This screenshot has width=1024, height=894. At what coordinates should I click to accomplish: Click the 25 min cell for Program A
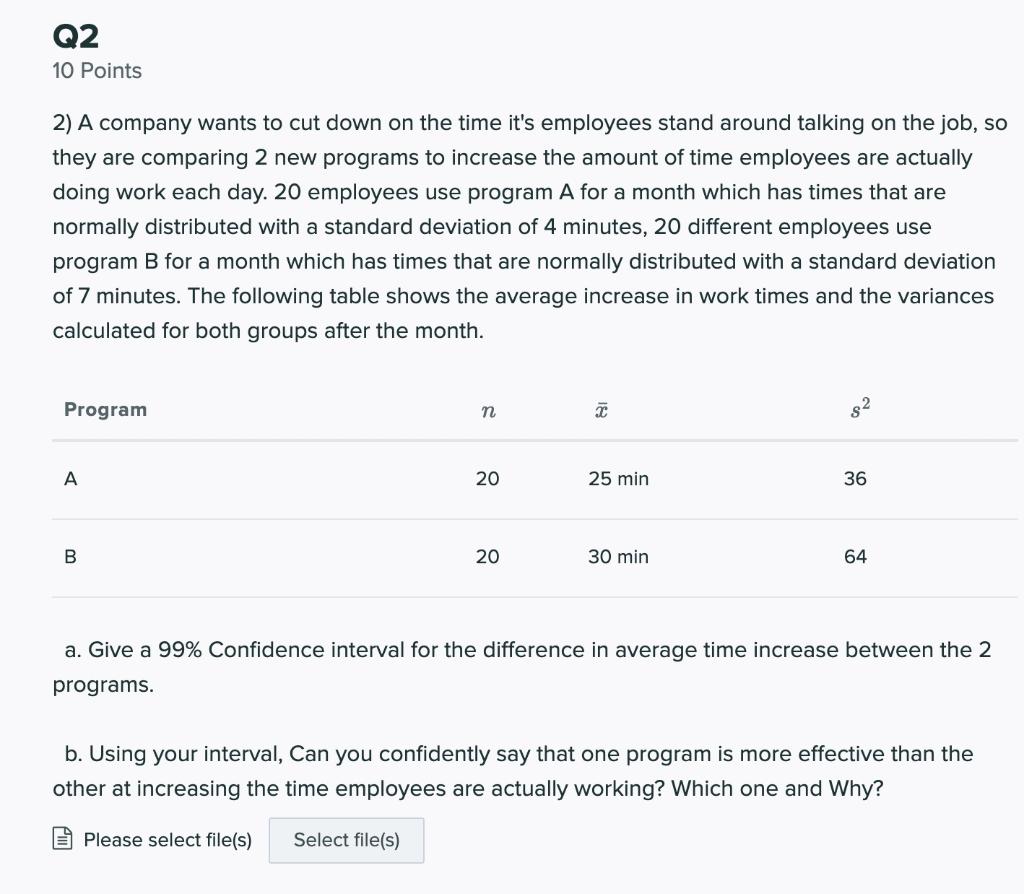(618, 478)
